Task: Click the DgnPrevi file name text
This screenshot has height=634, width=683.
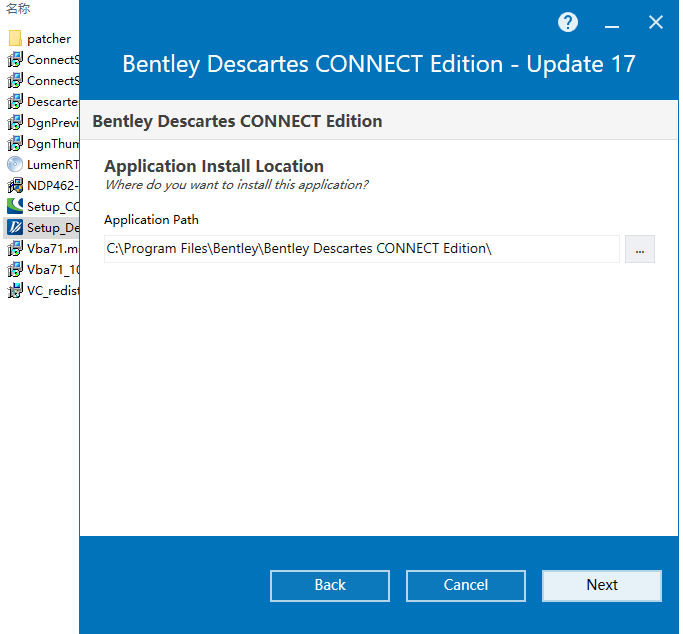Action: (x=53, y=123)
